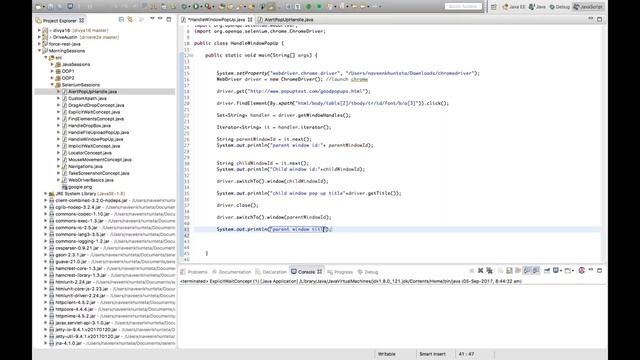Click Remove All Terminated Launches in Console
Image resolution: width=640 pixels, height=360 pixels.
(x=489, y=271)
